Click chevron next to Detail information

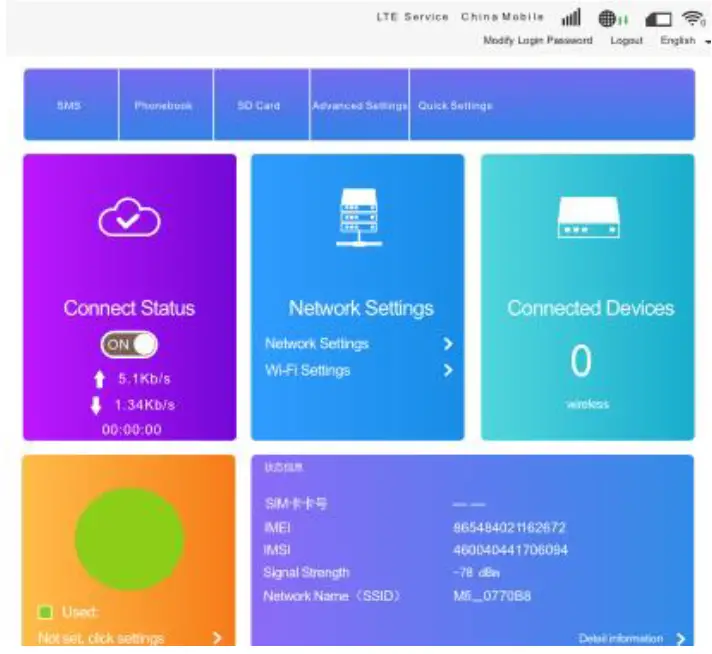(x=681, y=639)
